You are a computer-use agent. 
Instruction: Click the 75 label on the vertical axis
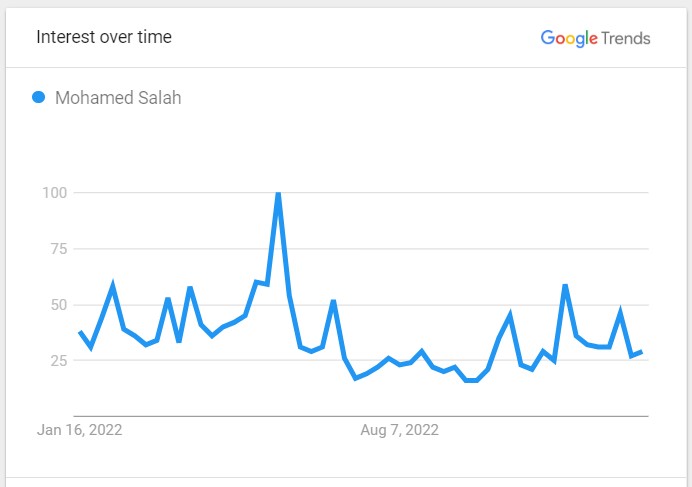tap(59, 249)
